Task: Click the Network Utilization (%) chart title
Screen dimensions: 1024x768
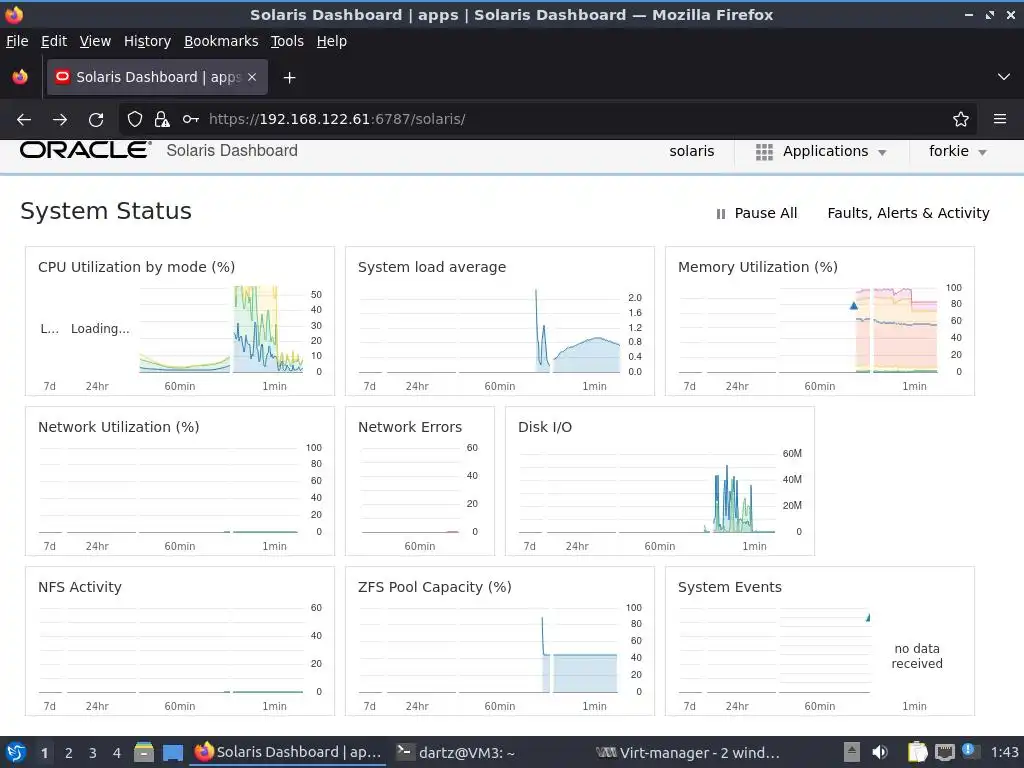Action: [118, 427]
